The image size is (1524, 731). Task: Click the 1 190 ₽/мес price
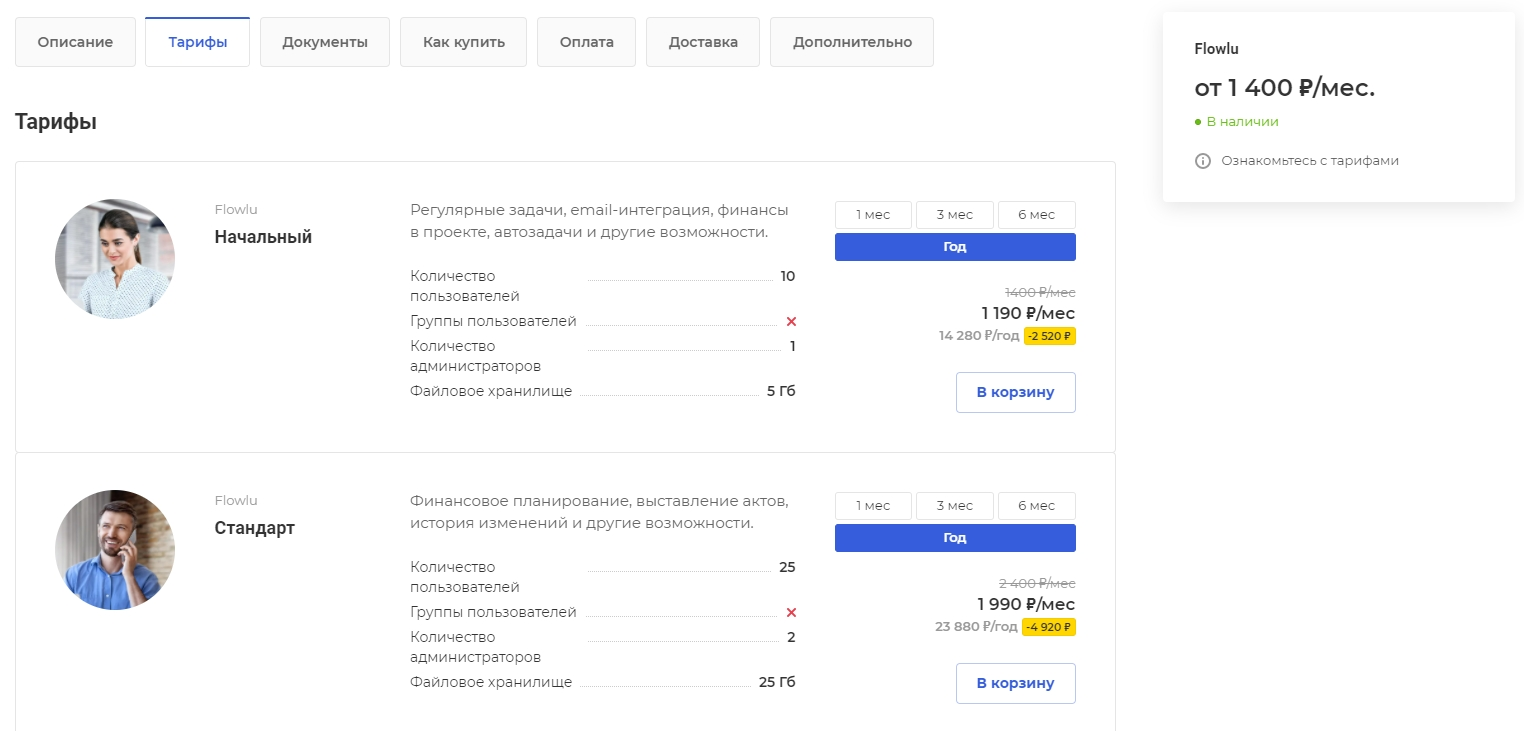(x=1028, y=313)
